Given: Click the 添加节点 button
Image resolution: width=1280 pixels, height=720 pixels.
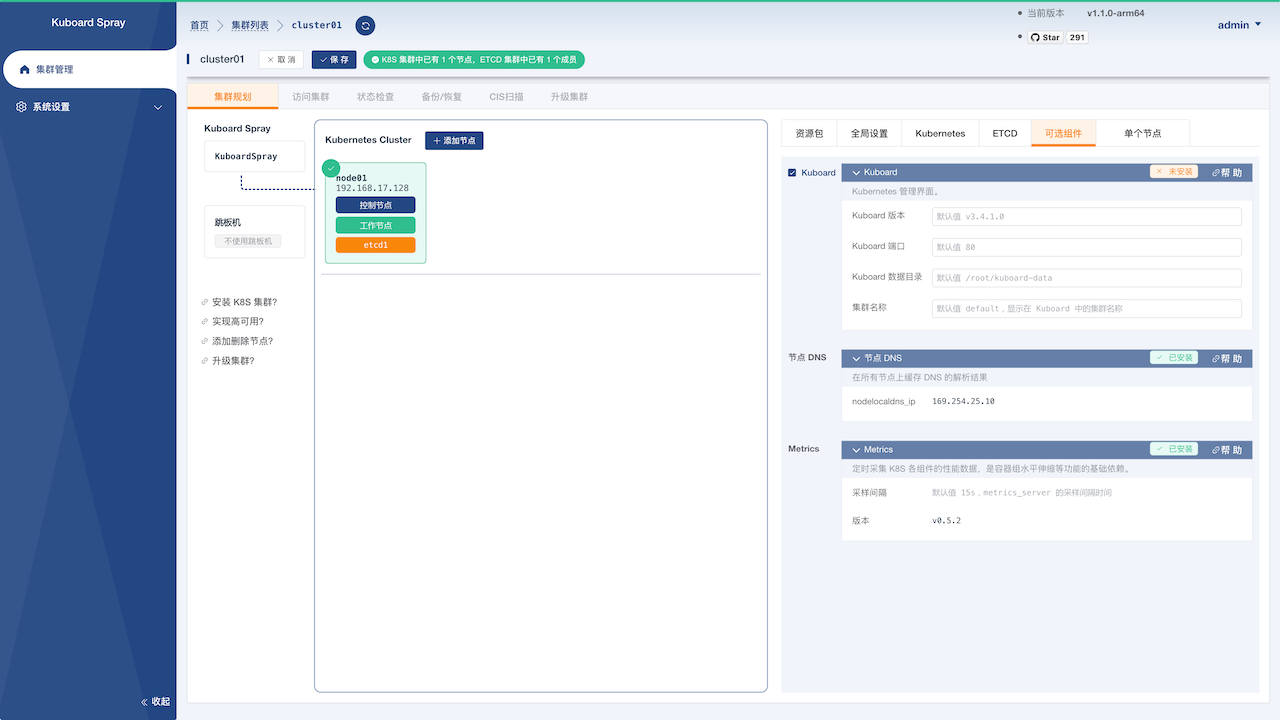Looking at the screenshot, I should [454, 141].
